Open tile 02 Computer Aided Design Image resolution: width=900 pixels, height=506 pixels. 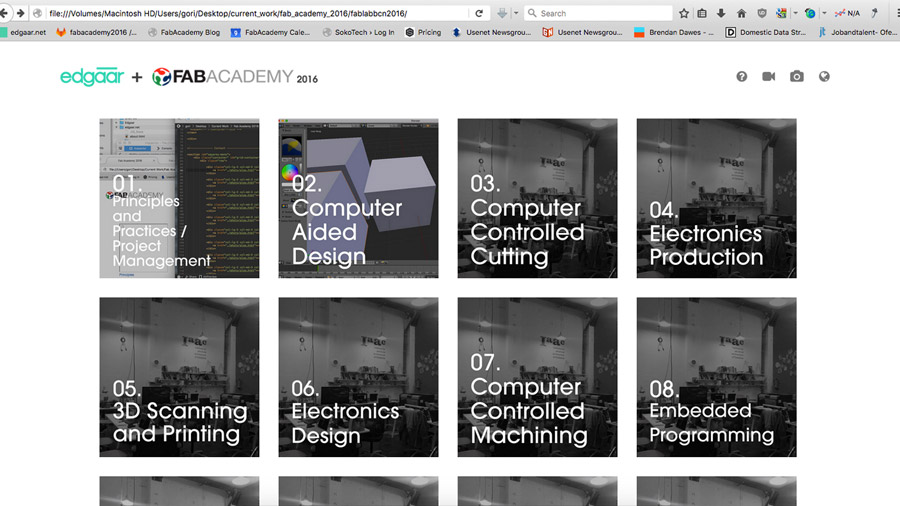(x=358, y=198)
